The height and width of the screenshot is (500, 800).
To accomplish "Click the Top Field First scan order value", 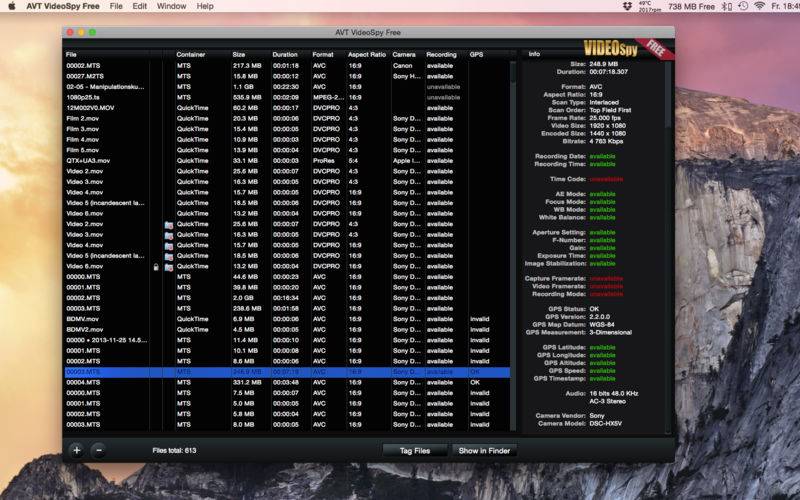I will pyautogui.click(x=610, y=110).
